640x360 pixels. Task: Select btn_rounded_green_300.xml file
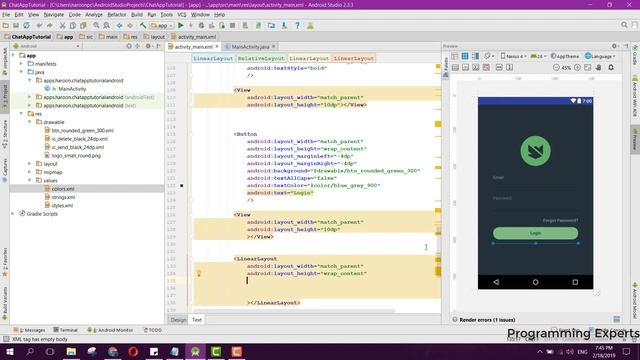pos(82,131)
